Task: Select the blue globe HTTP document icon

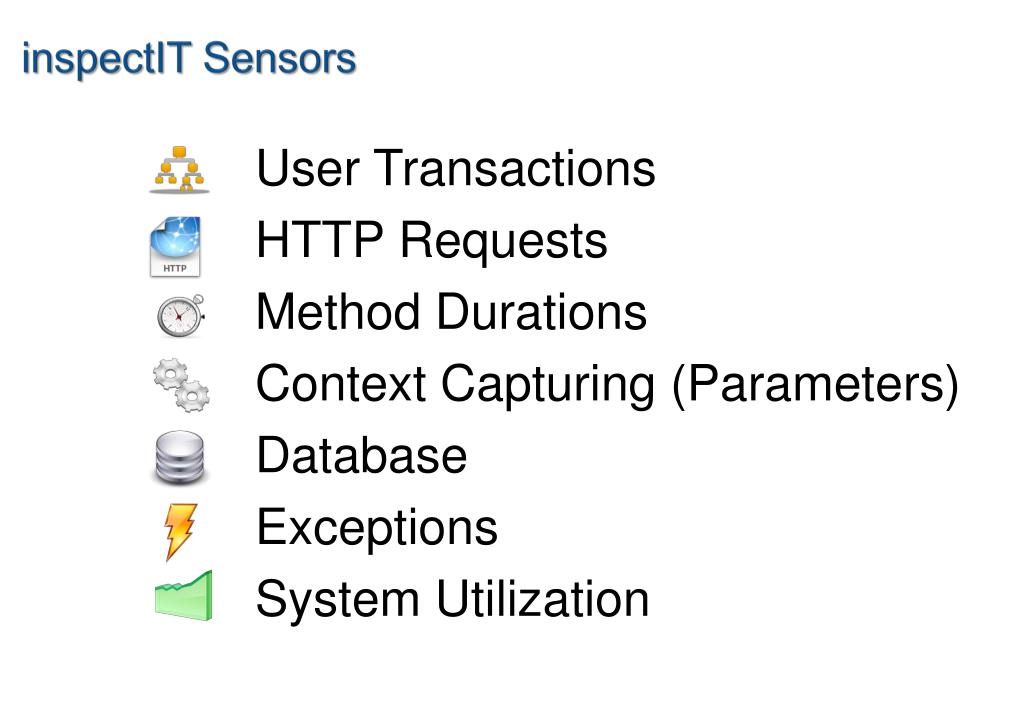Action: coord(176,247)
